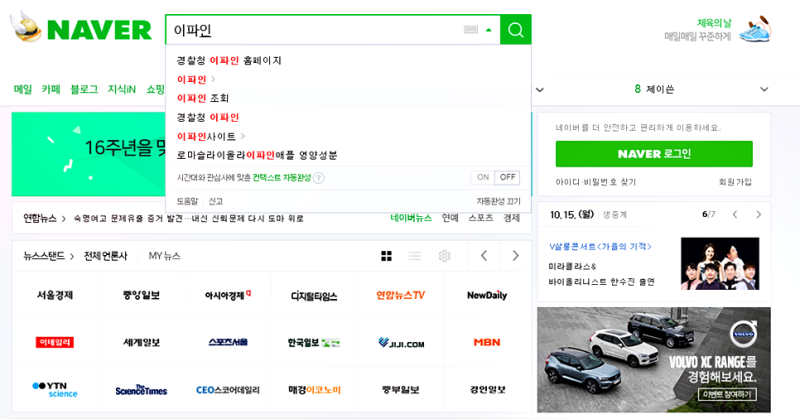The image size is (800, 419).
Task: Click the winged hat icon beside NAVER logo
Action: (x=25, y=27)
